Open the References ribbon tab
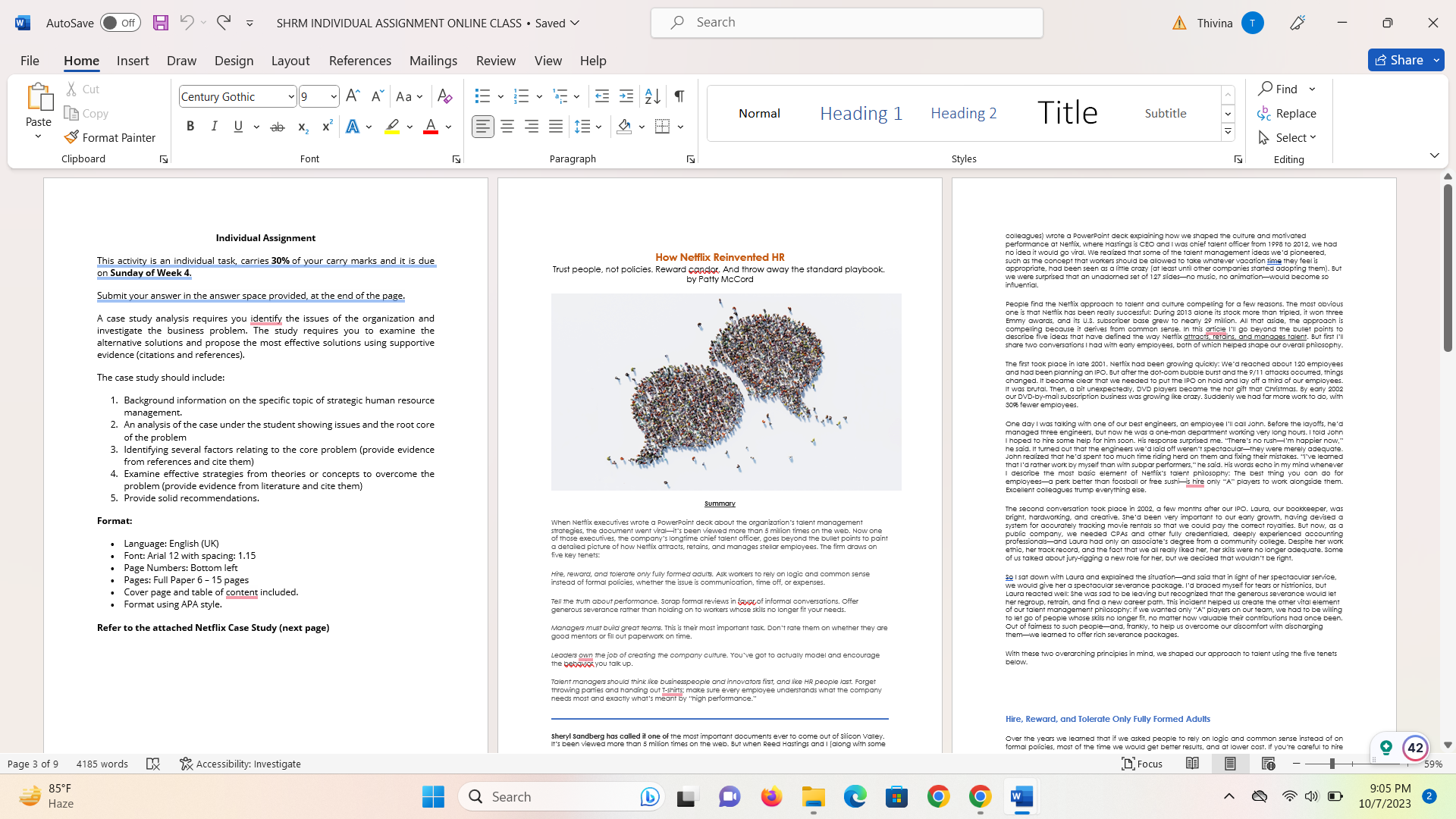This screenshot has width=1456, height=819. (x=360, y=61)
